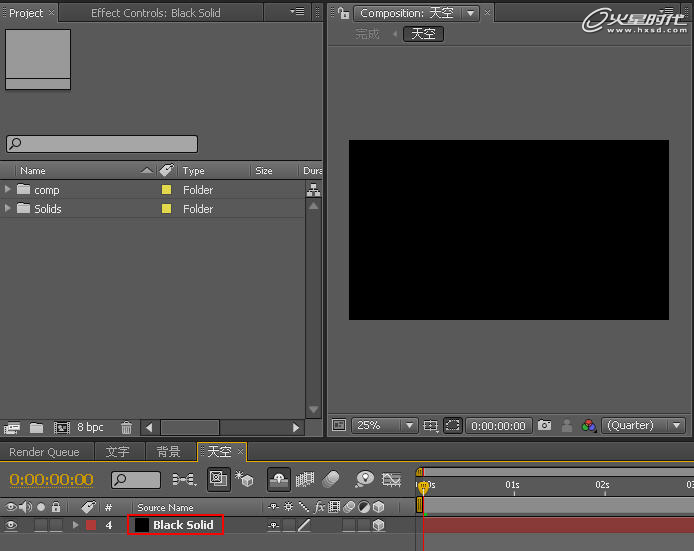The height and width of the screenshot is (551, 694).
Task: Click the orange timeline timecode 0:00:00:00
Action: pos(51,479)
